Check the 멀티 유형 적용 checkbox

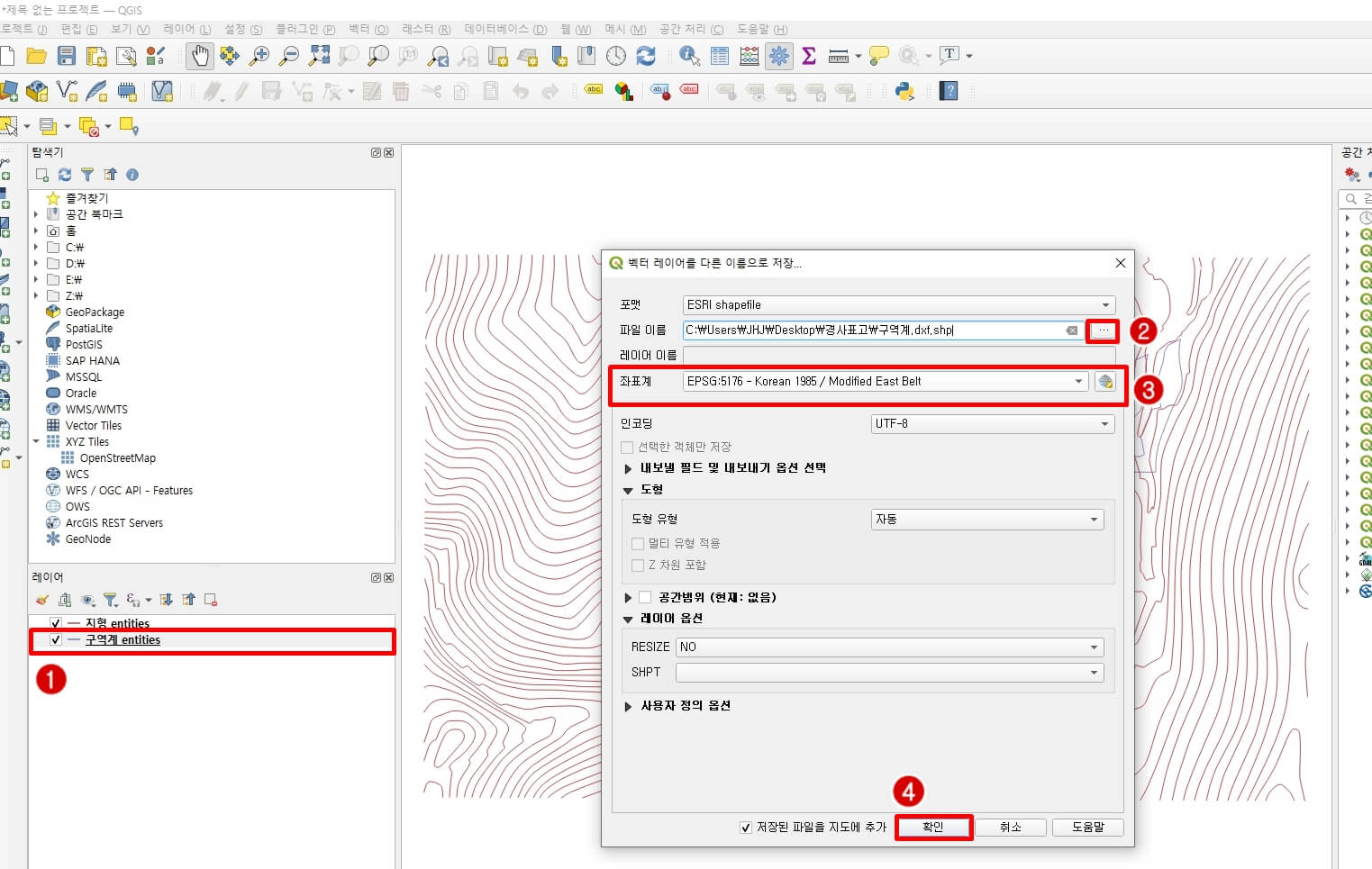tap(638, 544)
